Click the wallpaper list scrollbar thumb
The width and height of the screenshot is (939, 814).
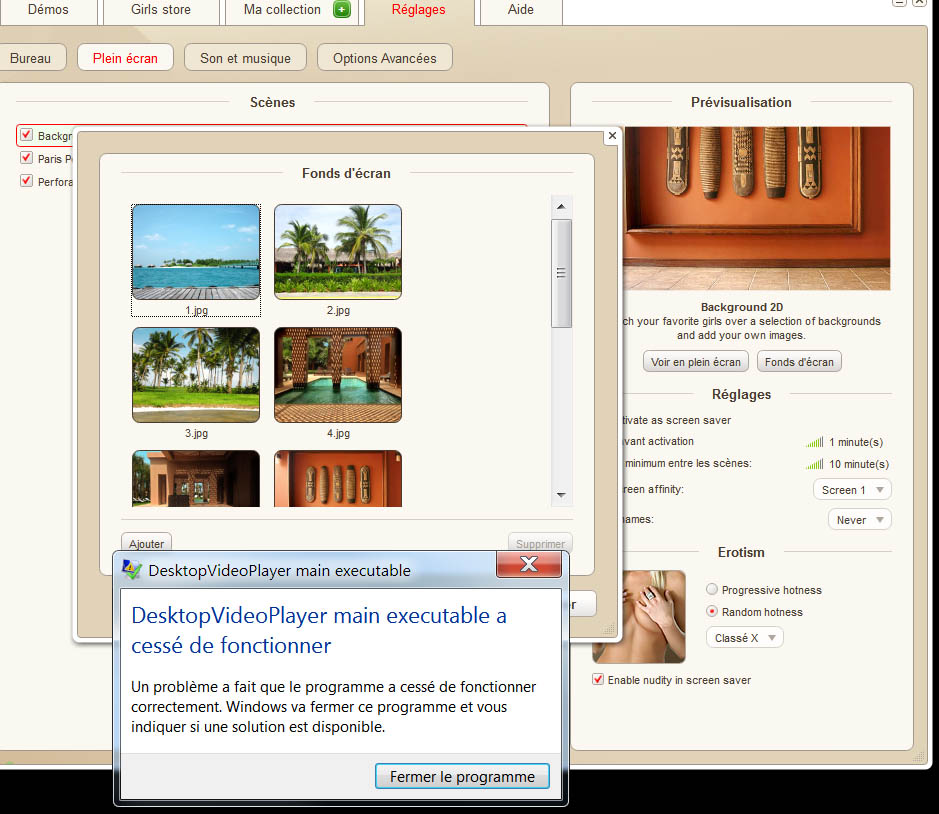[x=561, y=273]
